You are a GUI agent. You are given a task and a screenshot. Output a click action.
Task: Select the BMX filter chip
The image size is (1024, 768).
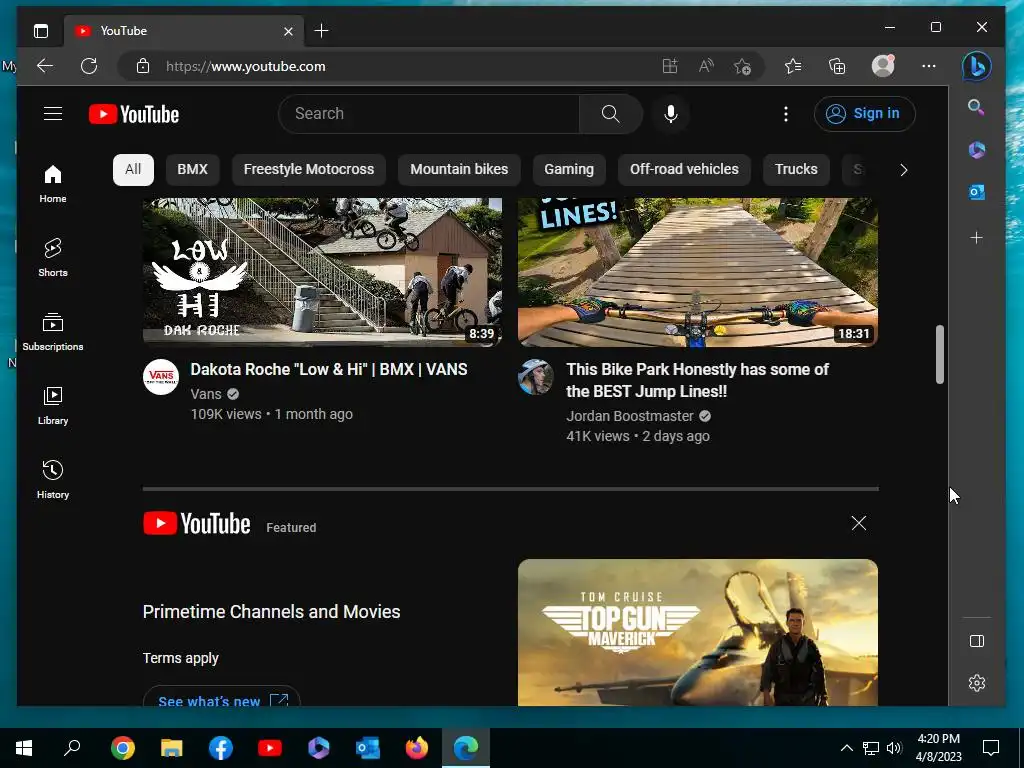tap(193, 170)
